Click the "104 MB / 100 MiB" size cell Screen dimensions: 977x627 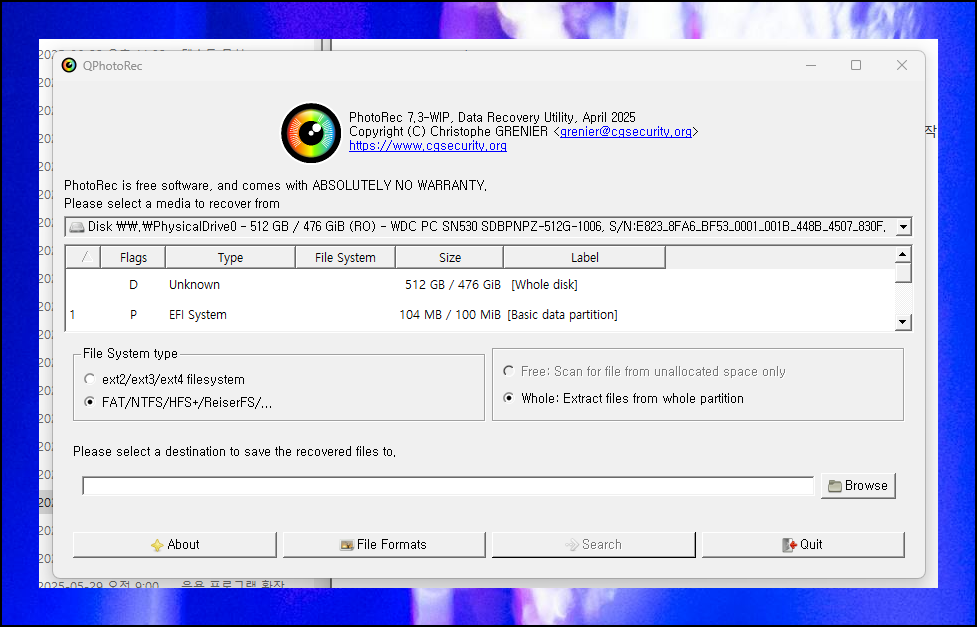450,315
